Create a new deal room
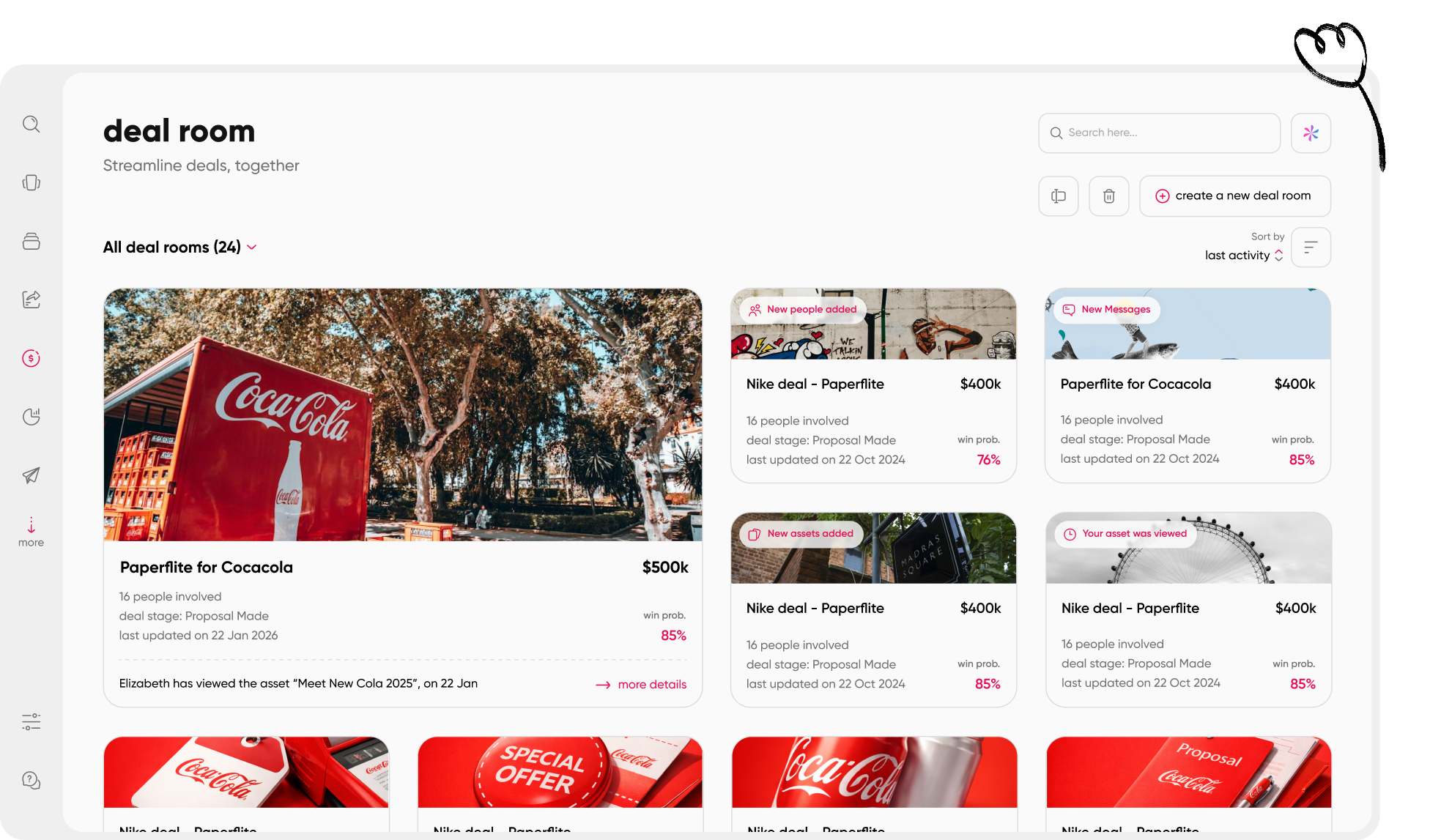This screenshot has height=840, width=1441. [1234, 196]
